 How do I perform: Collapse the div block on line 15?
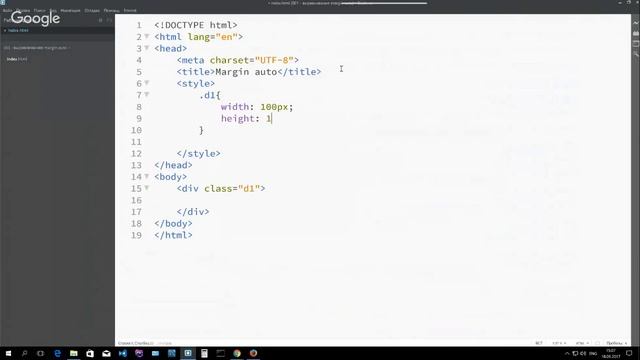click(147, 188)
